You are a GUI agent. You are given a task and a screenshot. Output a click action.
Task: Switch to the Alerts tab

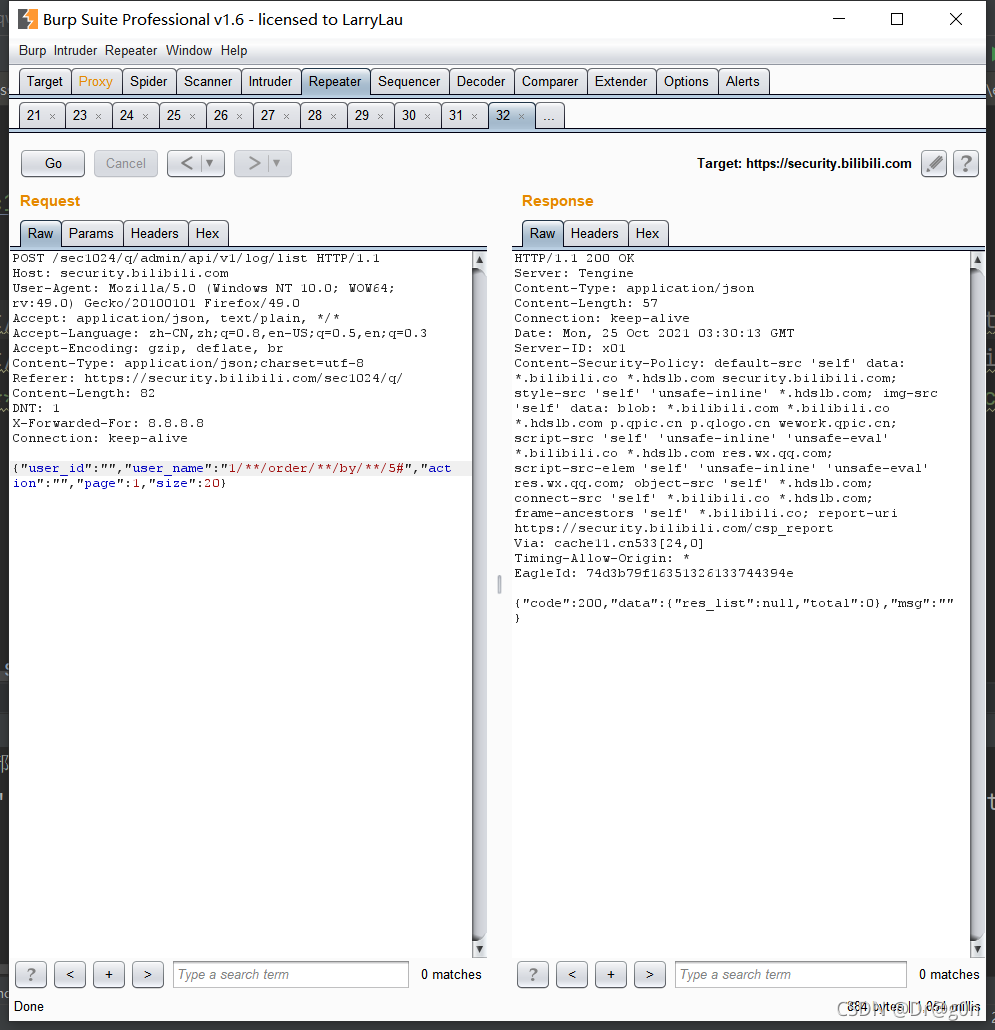[743, 81]
